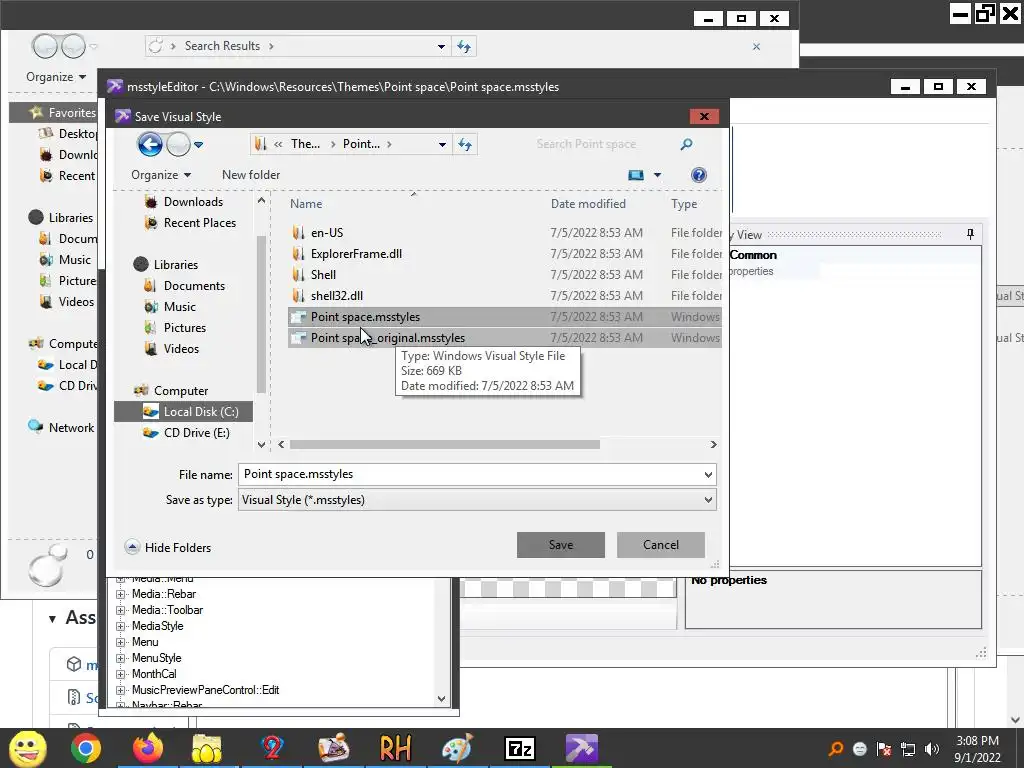Select Libraries in dialog navigation pane
The image size is (1024, 768).
[x=176, y=264]
